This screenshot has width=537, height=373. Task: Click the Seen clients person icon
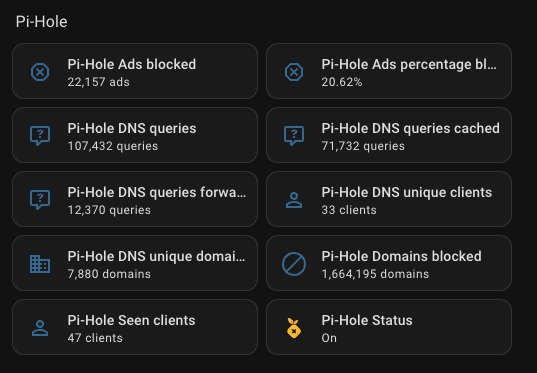pos(40,328)
